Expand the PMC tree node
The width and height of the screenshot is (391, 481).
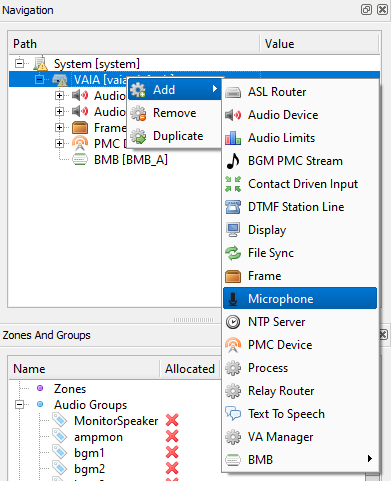click(x=59, y=143)
